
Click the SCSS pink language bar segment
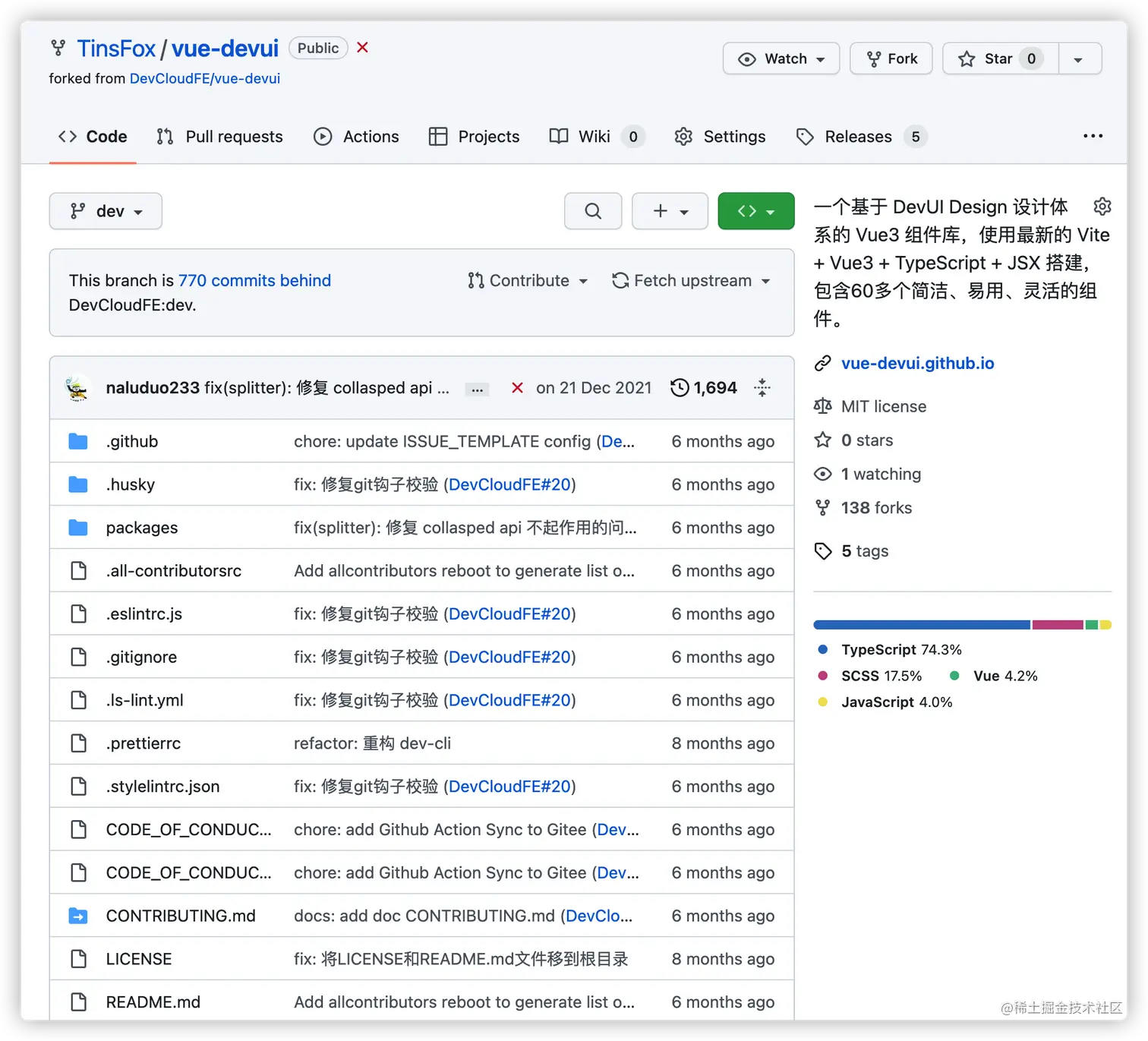1058,625
